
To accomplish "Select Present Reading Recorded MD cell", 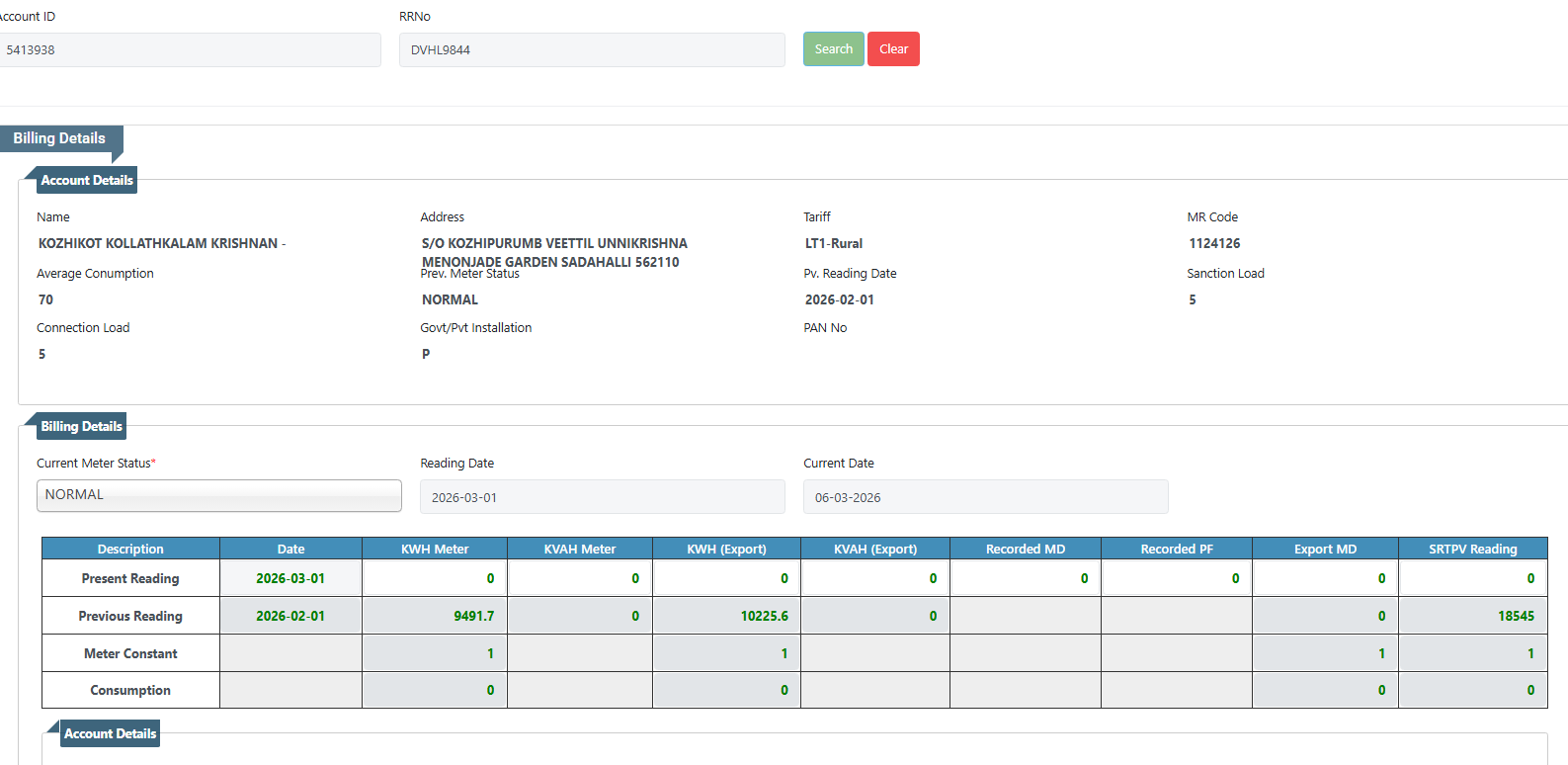I will pos(1026,578).
